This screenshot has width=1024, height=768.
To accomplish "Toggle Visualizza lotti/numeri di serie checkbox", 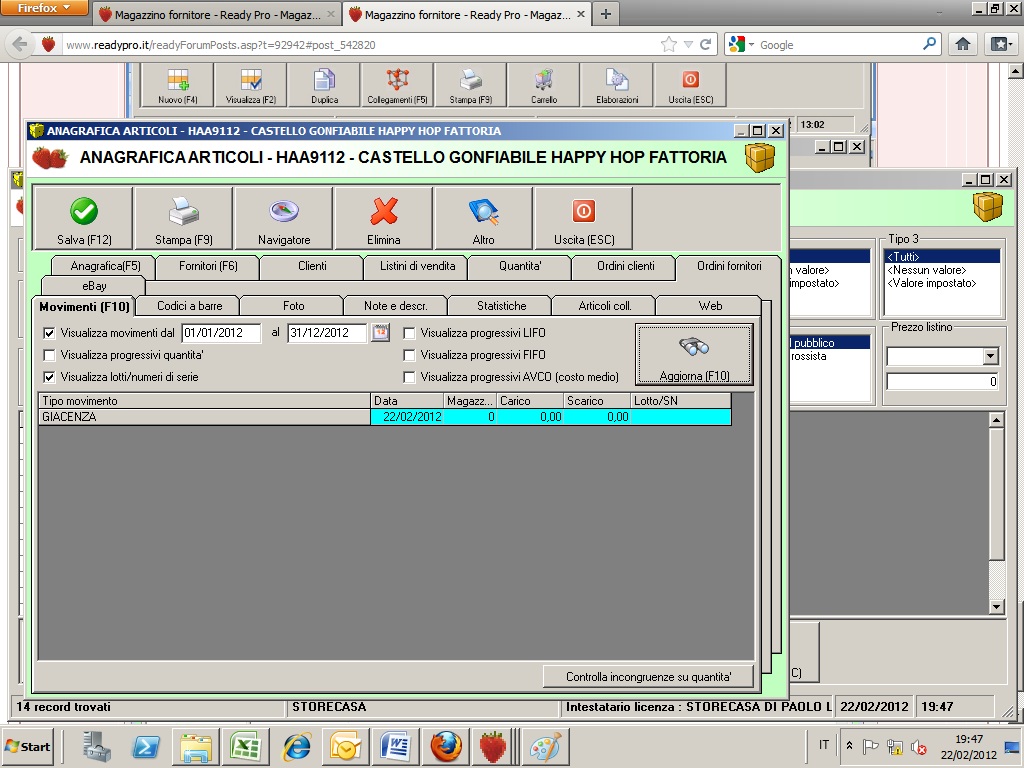I will (50, 377).
